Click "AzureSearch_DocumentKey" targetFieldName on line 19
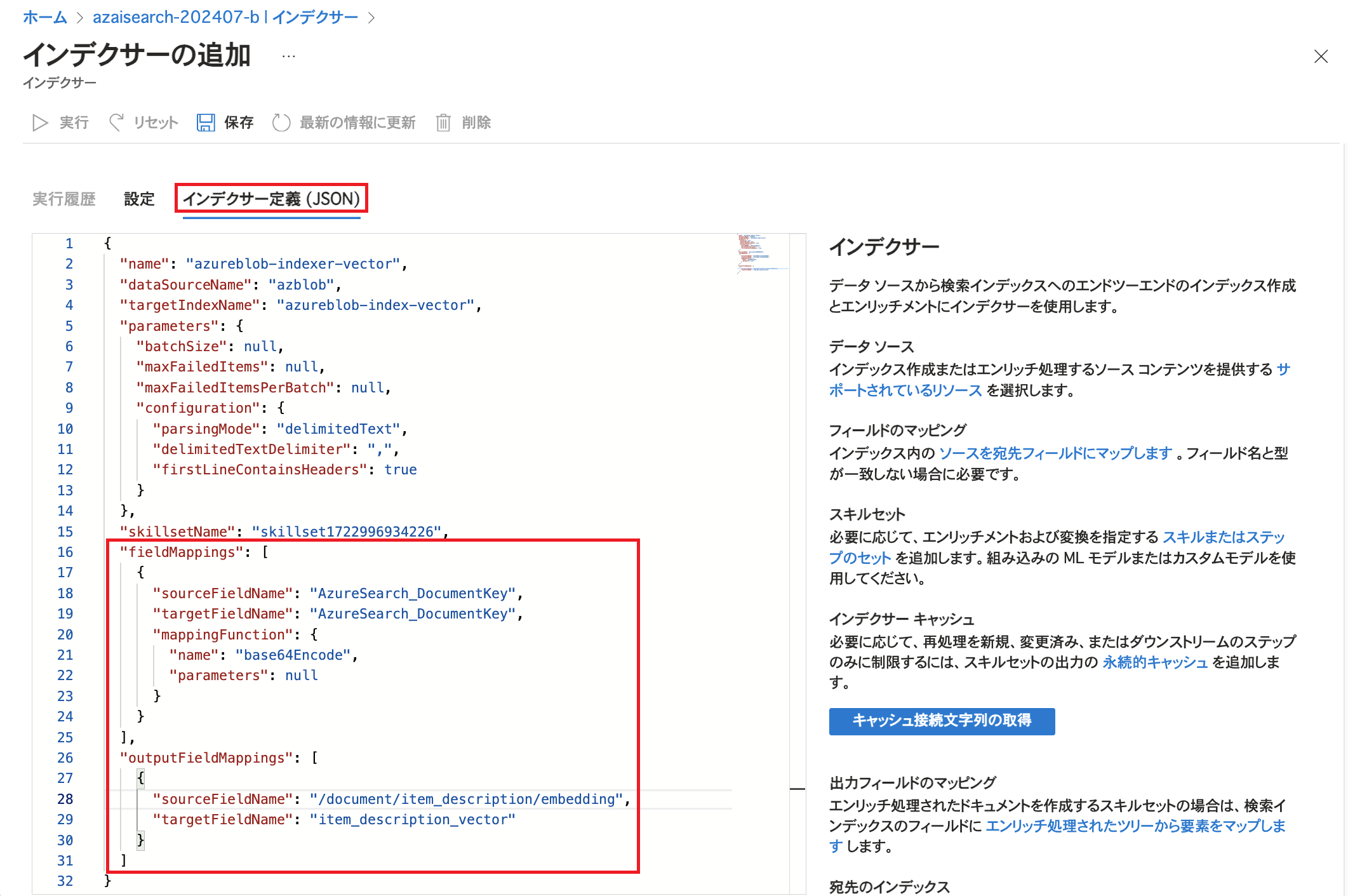Viewport: 1348px width, 896px height. click(x=413, y=614)
